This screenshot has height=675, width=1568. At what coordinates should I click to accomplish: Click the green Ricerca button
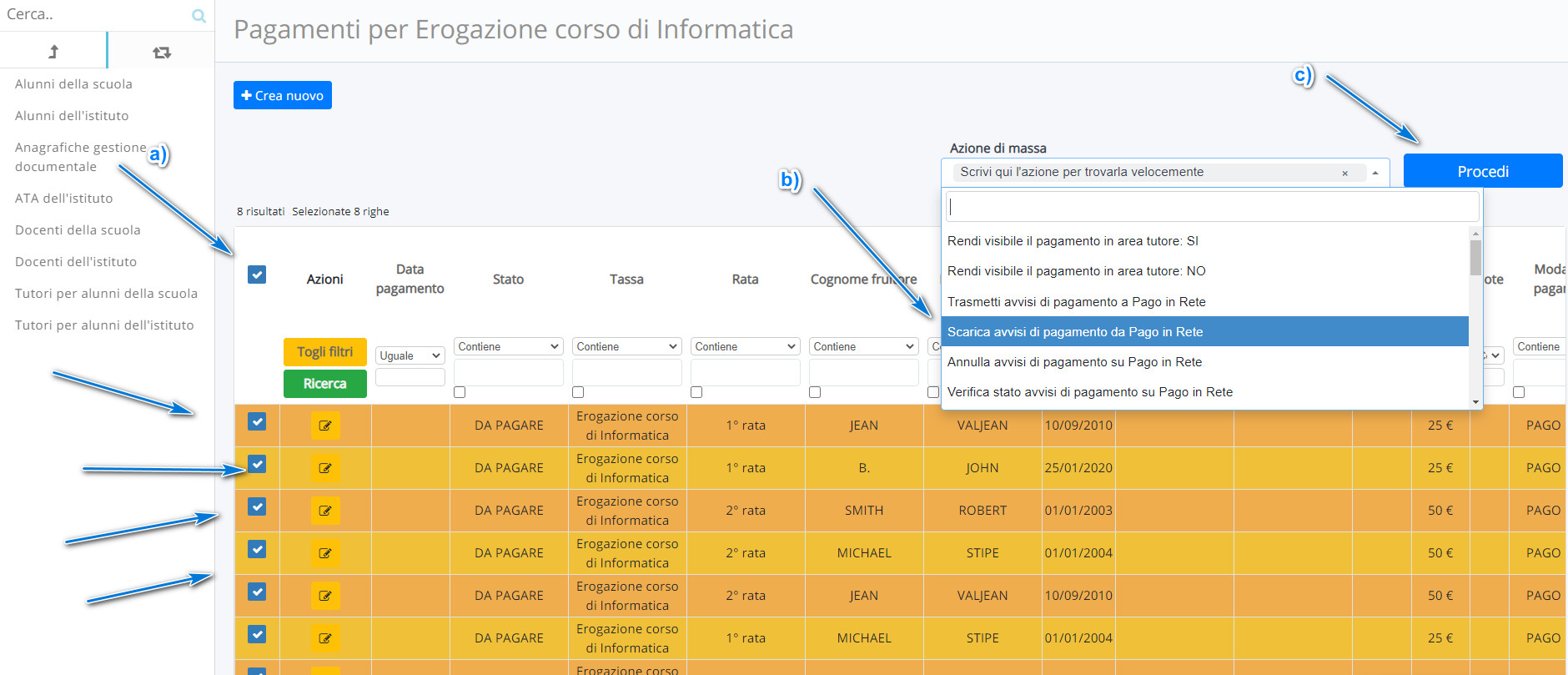pos(325,384)
